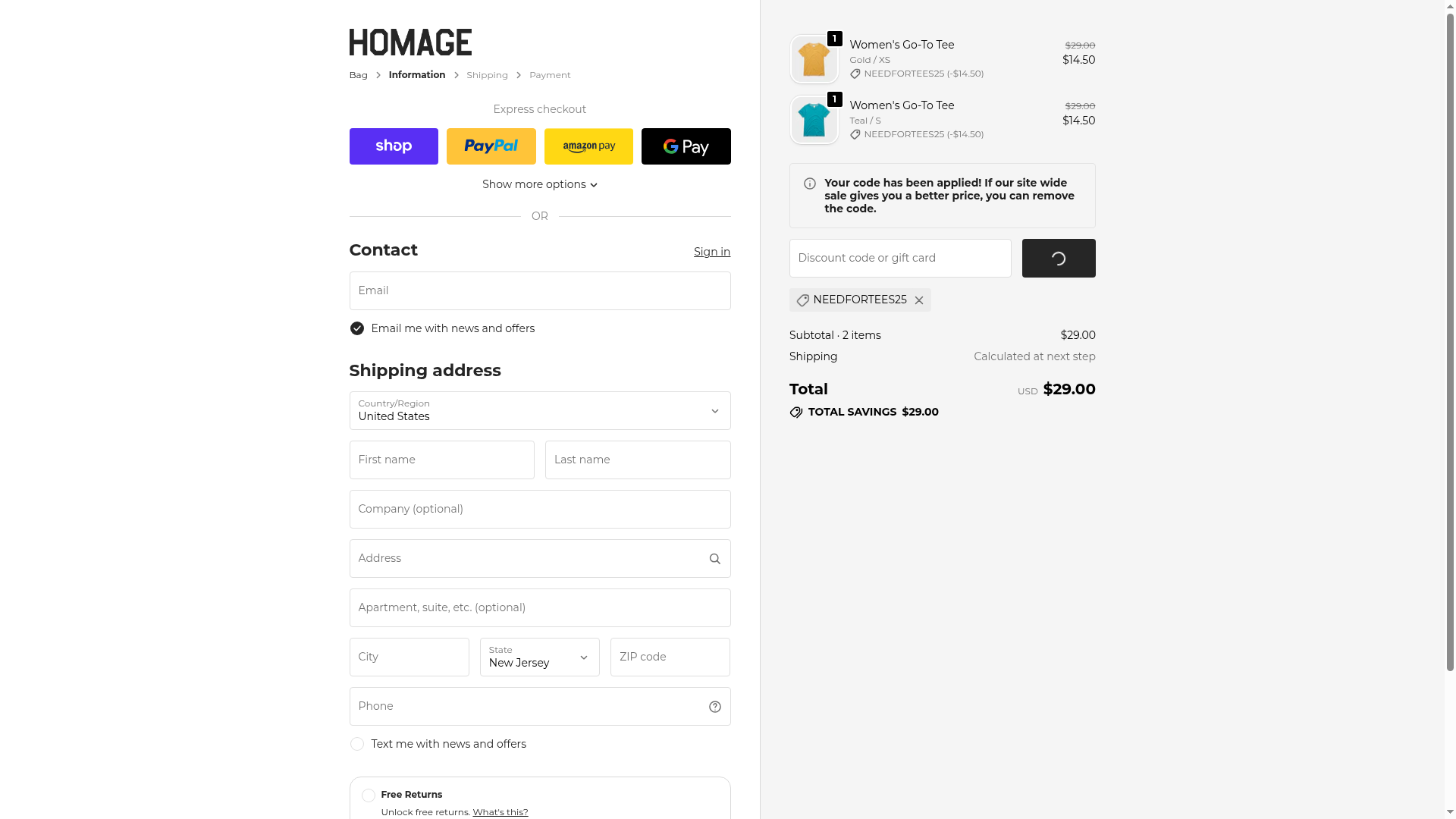
Task: Click the HOMAGE logo
Action: click(x=410, y=42)
